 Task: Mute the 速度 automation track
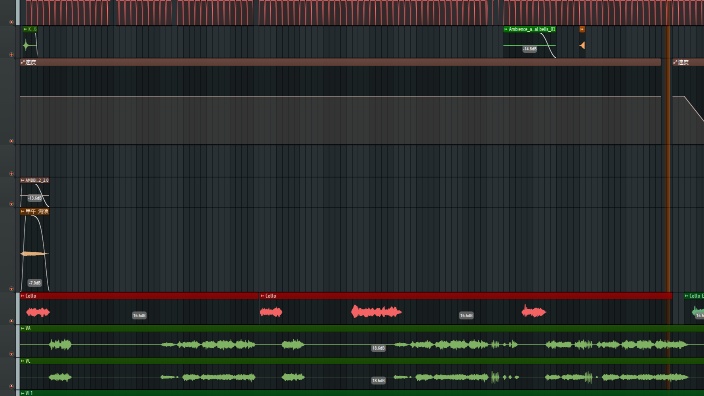(x=11, y=141)
